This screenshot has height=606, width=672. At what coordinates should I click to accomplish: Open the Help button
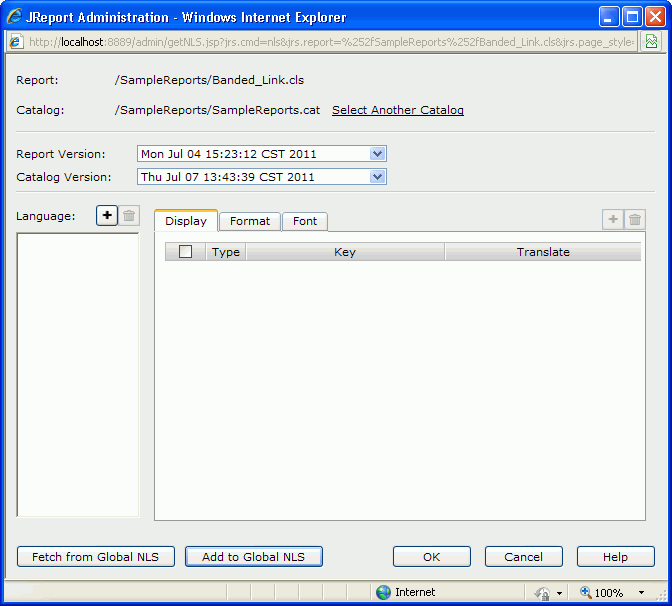click(x=615, y=557)
